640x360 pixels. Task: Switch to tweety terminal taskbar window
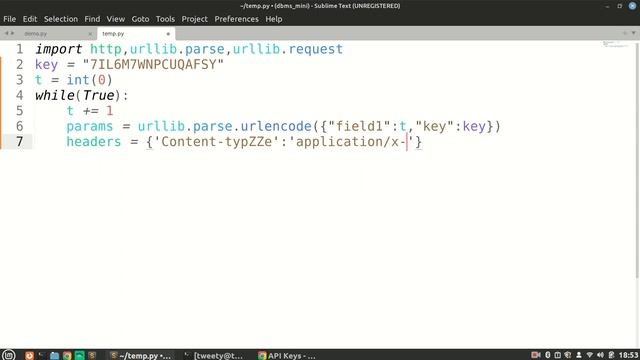point(213,356)
